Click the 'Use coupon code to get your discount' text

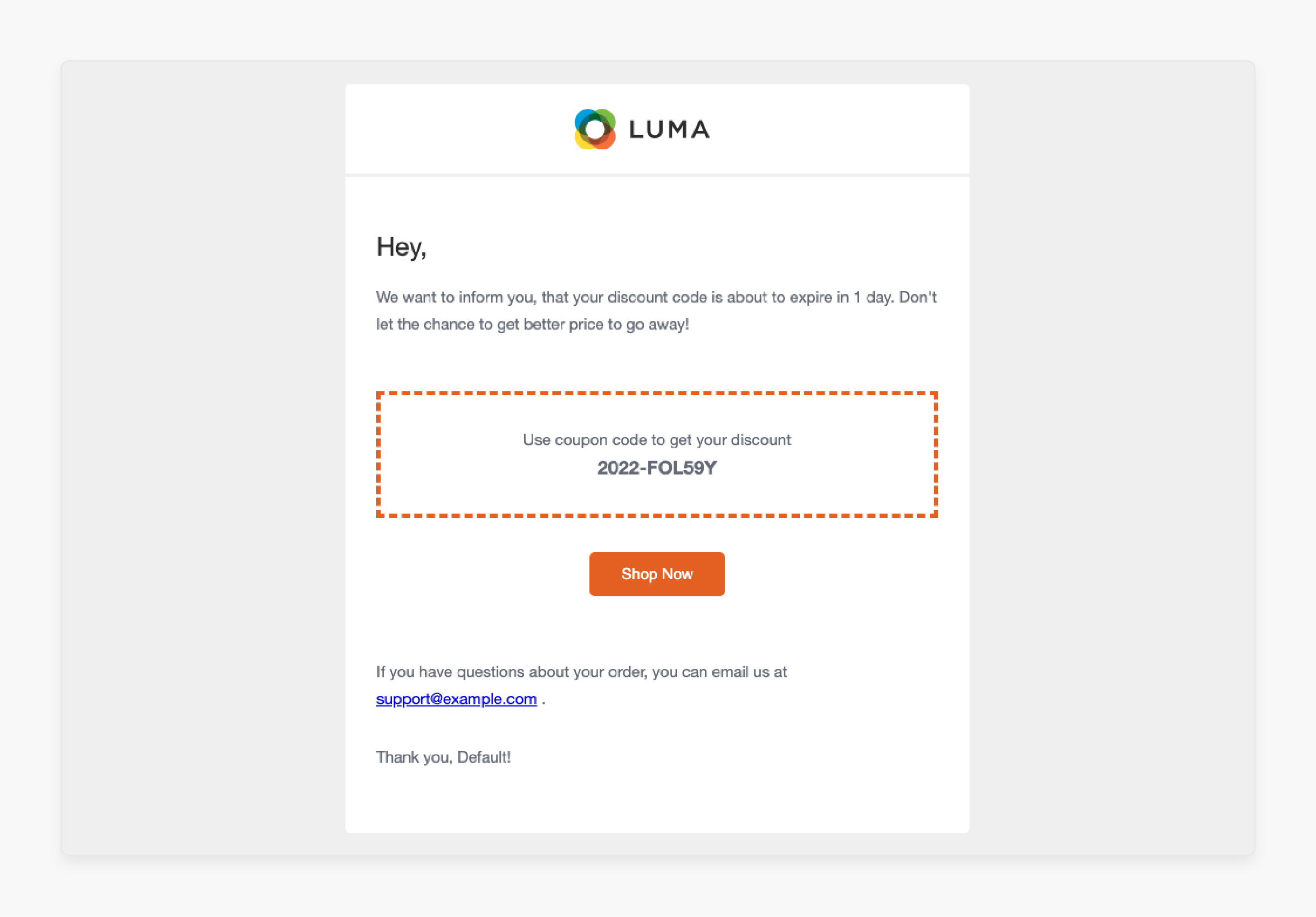pos(657,440)
